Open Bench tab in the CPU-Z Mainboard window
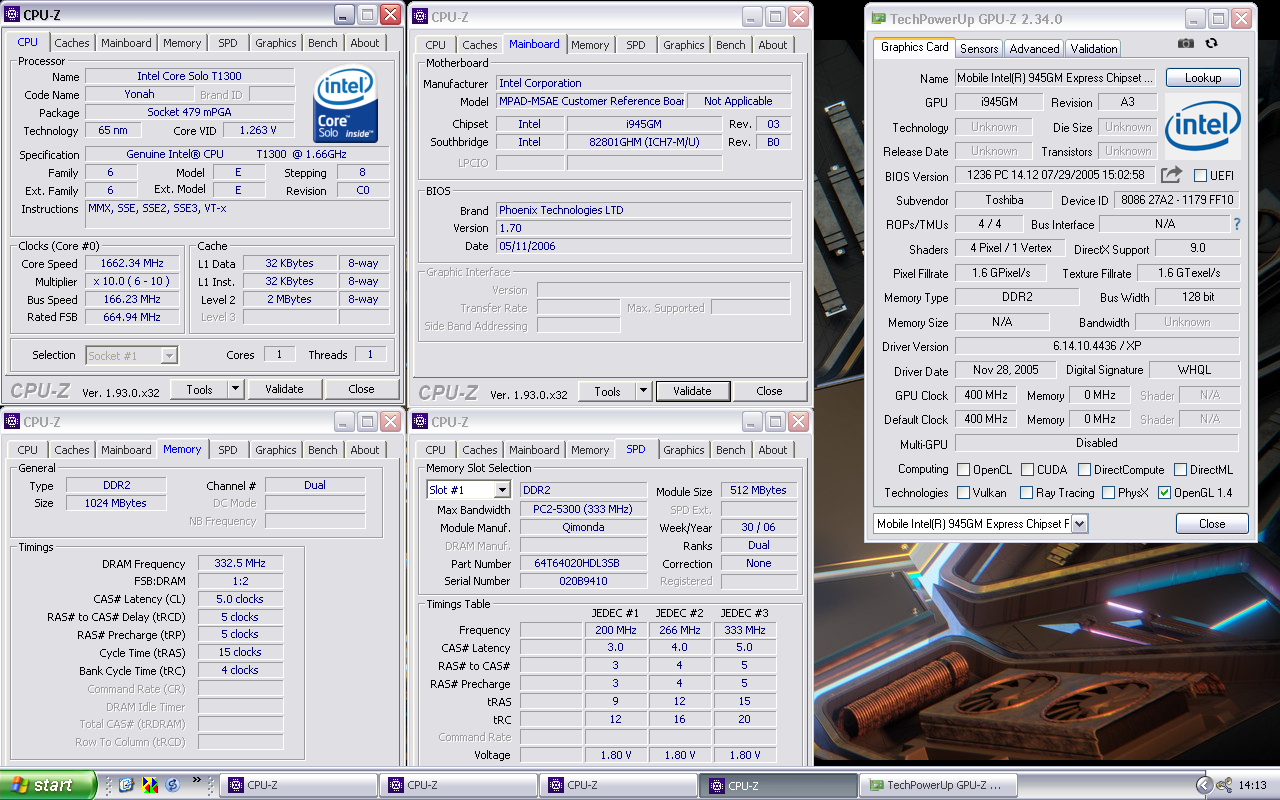This screenshot has height=800, width=1280. pos(731,45)
